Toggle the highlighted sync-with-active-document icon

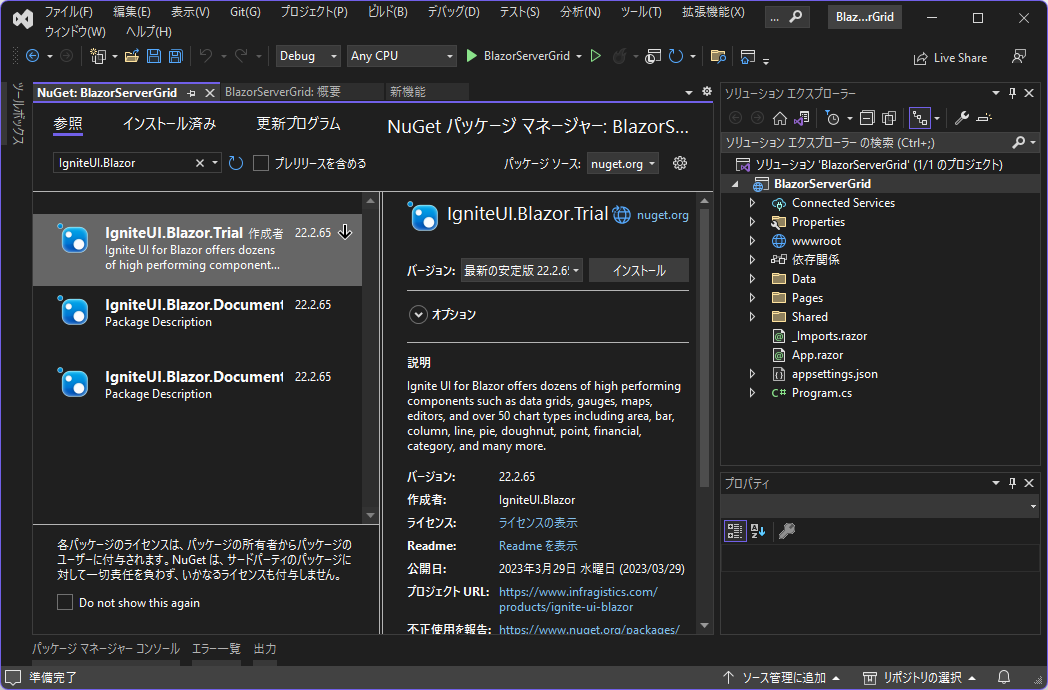[920, 118]
